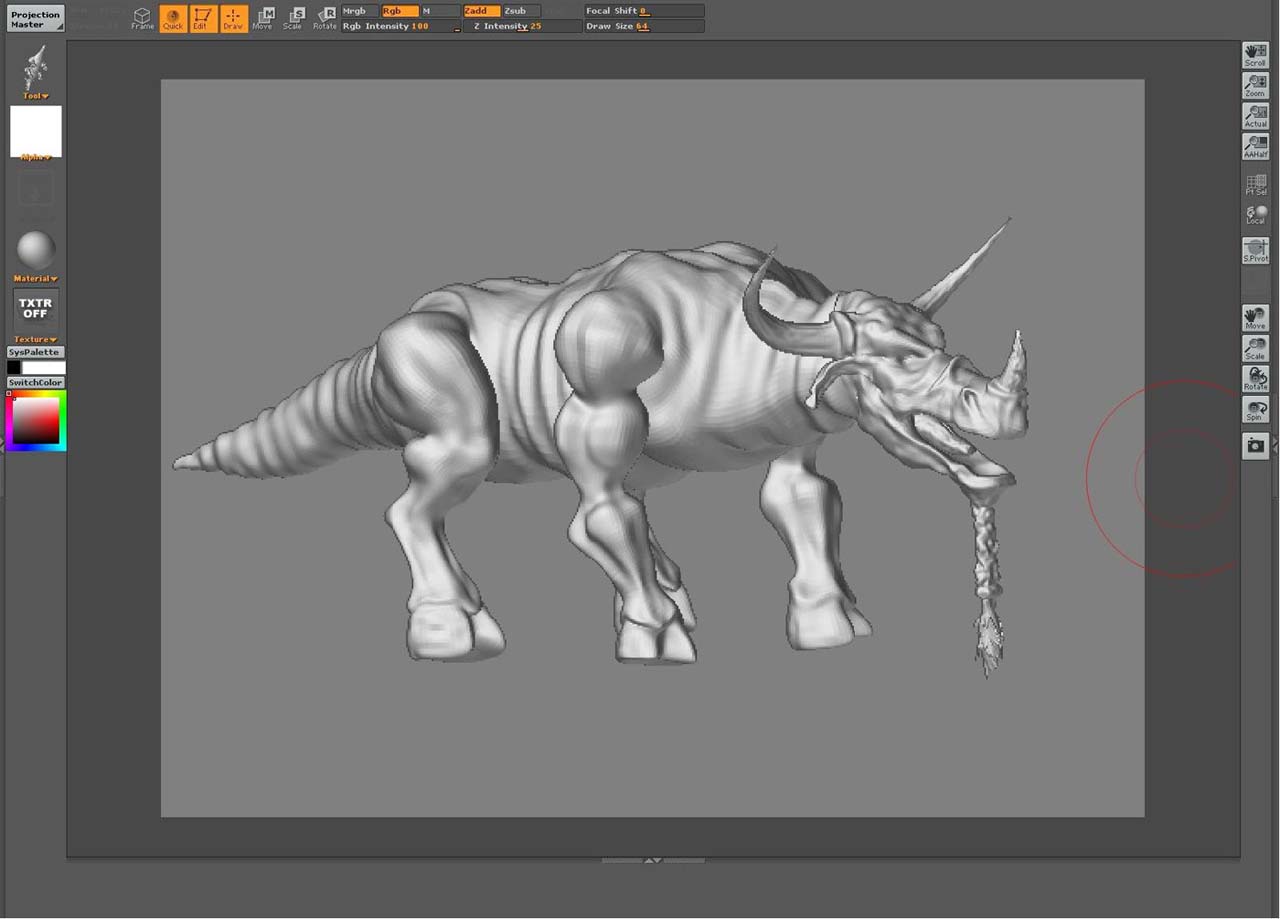Select the Zoom canvas icon
Image resolution: width=1280 pixels, height=919 pixels.
(x=1255, y=86)
